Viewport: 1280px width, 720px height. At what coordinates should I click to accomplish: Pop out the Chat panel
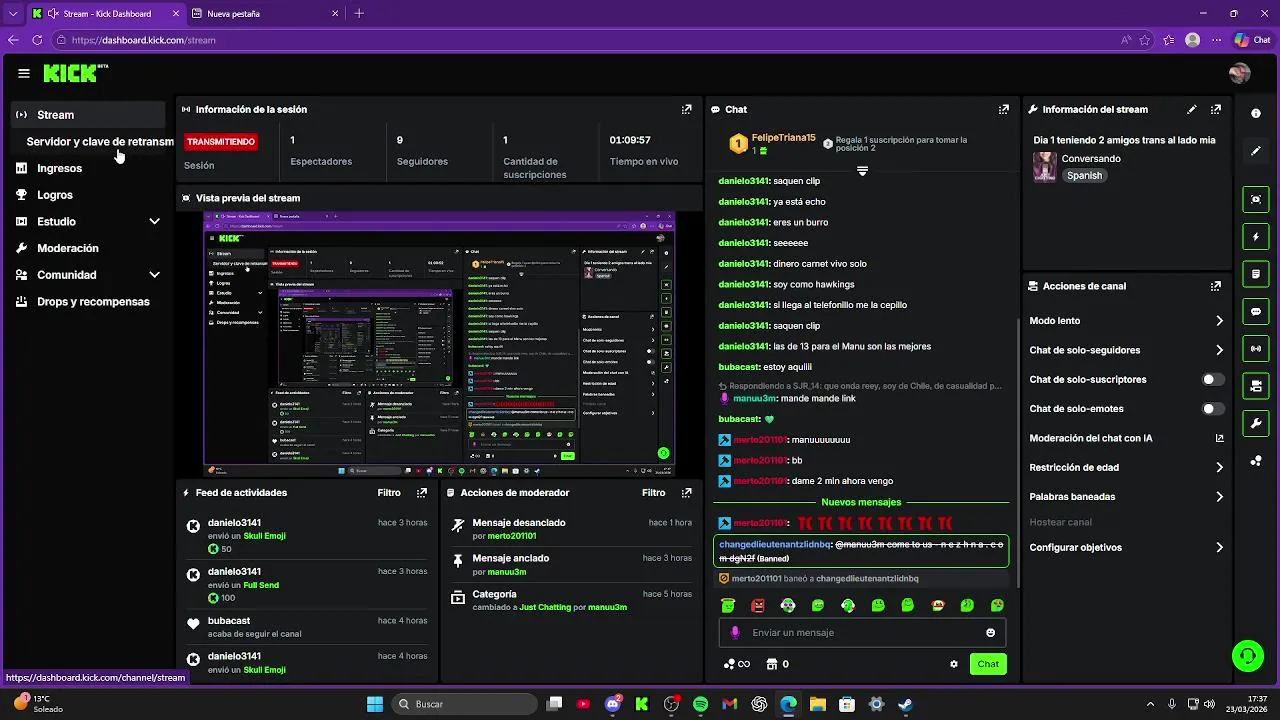(x=1004, y=109)
